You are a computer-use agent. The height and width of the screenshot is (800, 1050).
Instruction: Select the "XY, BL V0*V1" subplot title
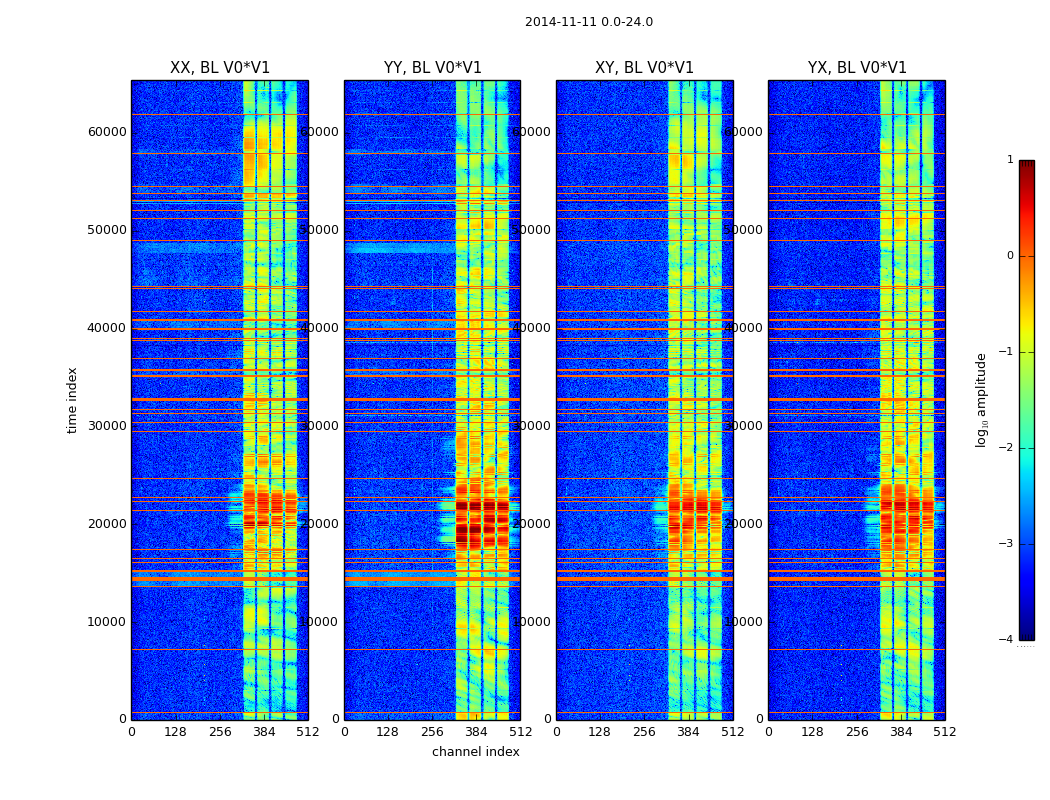pyautogui.click(x=644, y=68)
